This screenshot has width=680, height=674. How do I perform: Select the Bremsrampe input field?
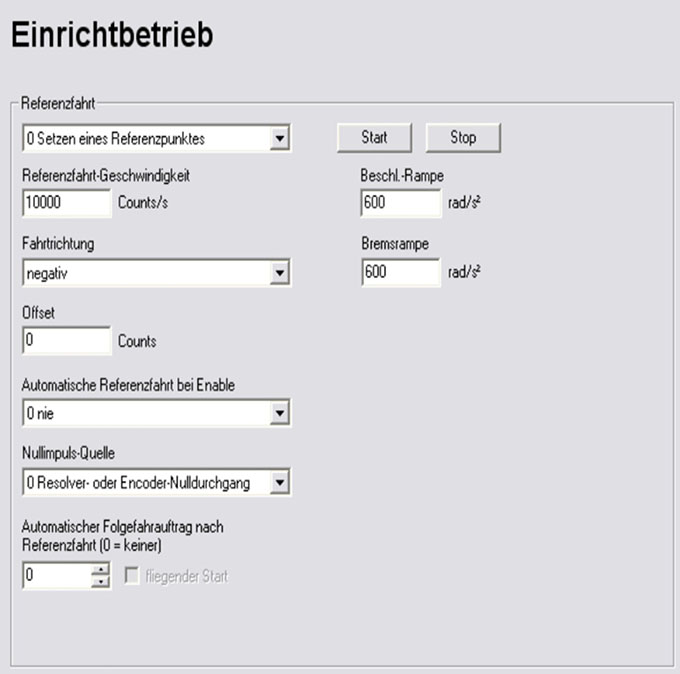click(399, 272)
